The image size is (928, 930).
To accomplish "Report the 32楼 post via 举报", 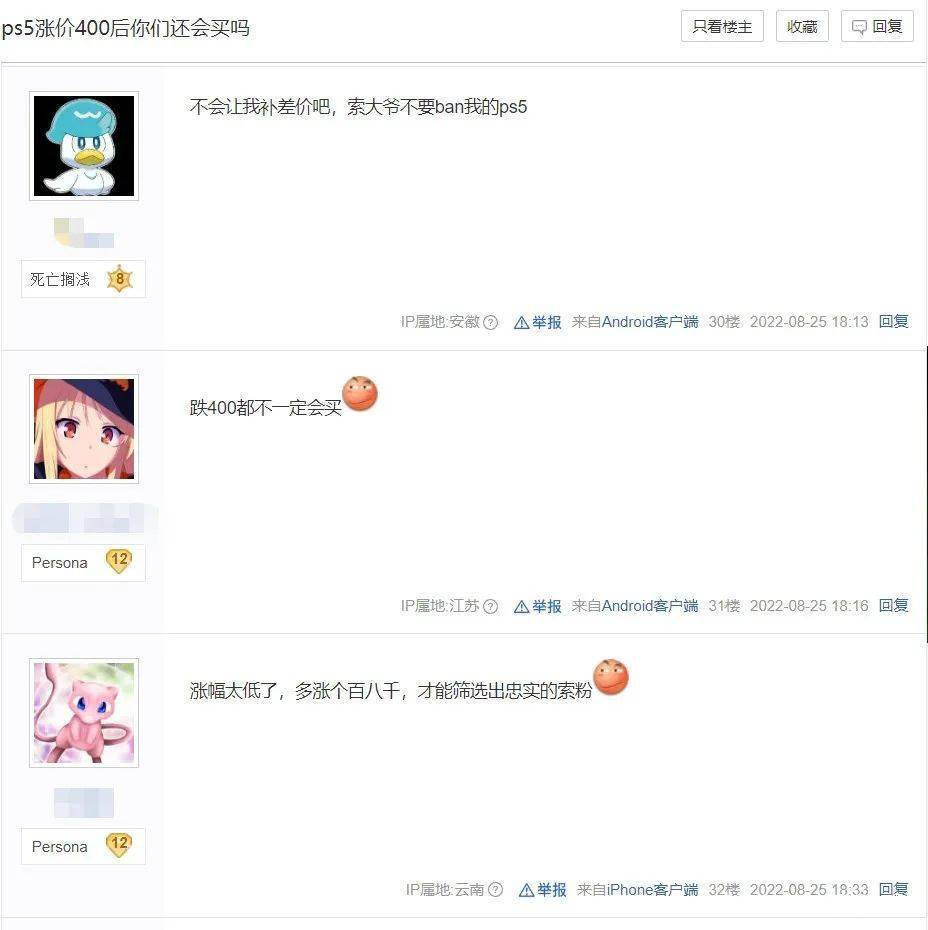I will 542,890.
